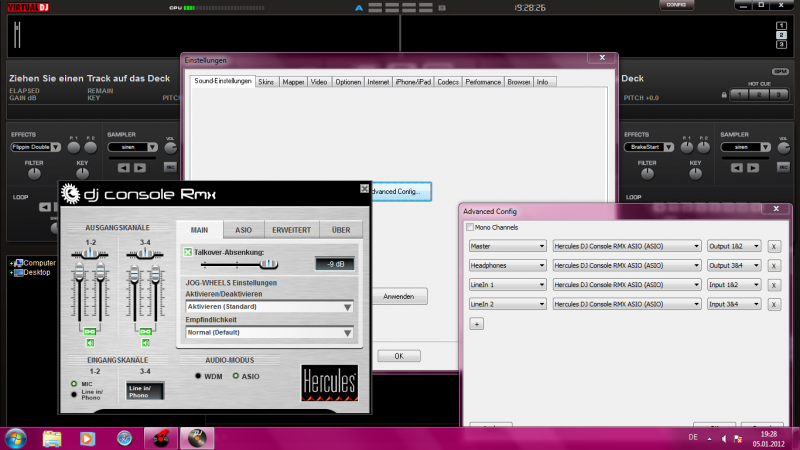Image resolution: width=800 pixels, height=450 pixels.
Task: Open the Codecs tab in Einstellungen
Action: click(448, 82)
